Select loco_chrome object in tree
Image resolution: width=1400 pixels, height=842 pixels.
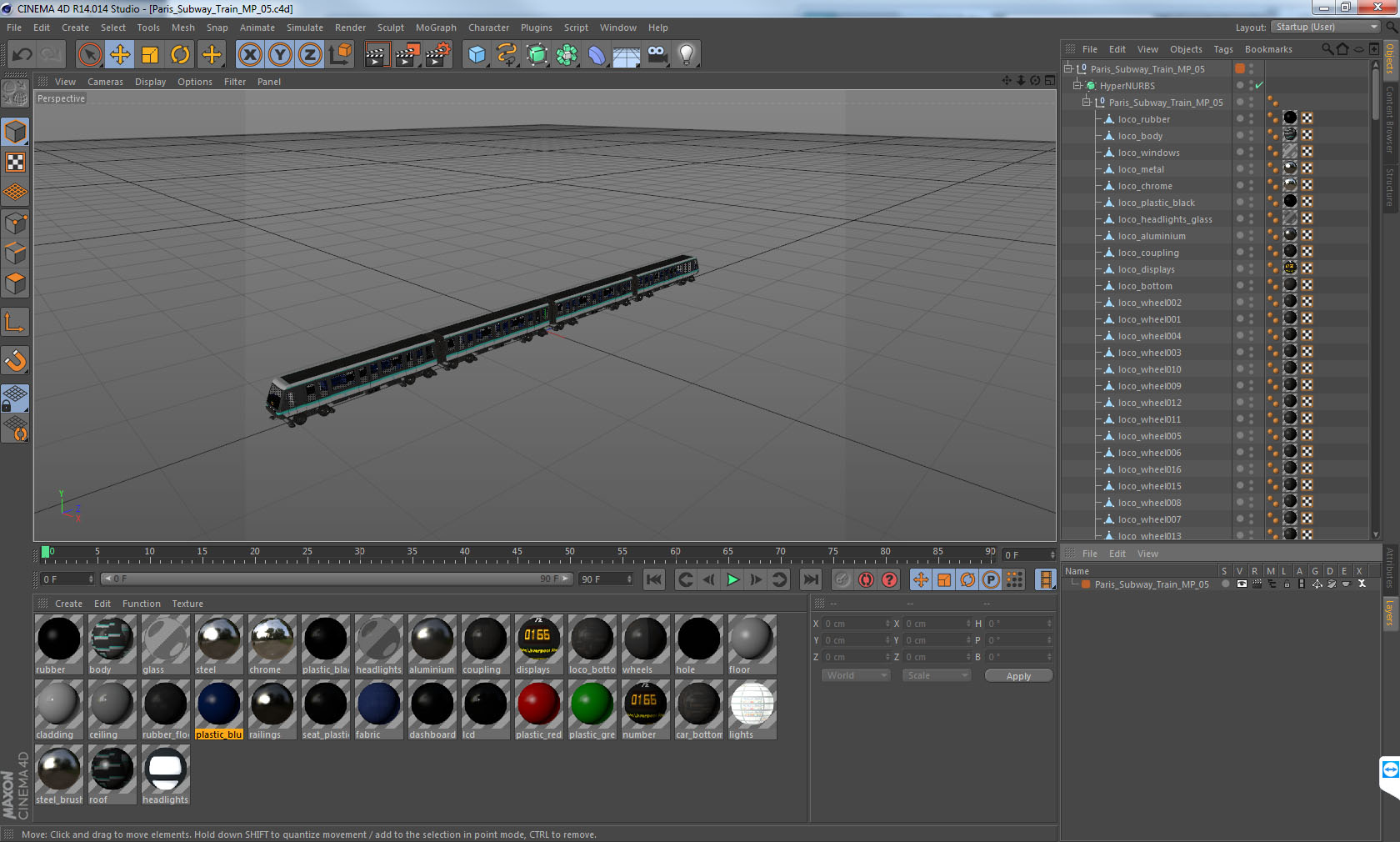click(1144, 186)
